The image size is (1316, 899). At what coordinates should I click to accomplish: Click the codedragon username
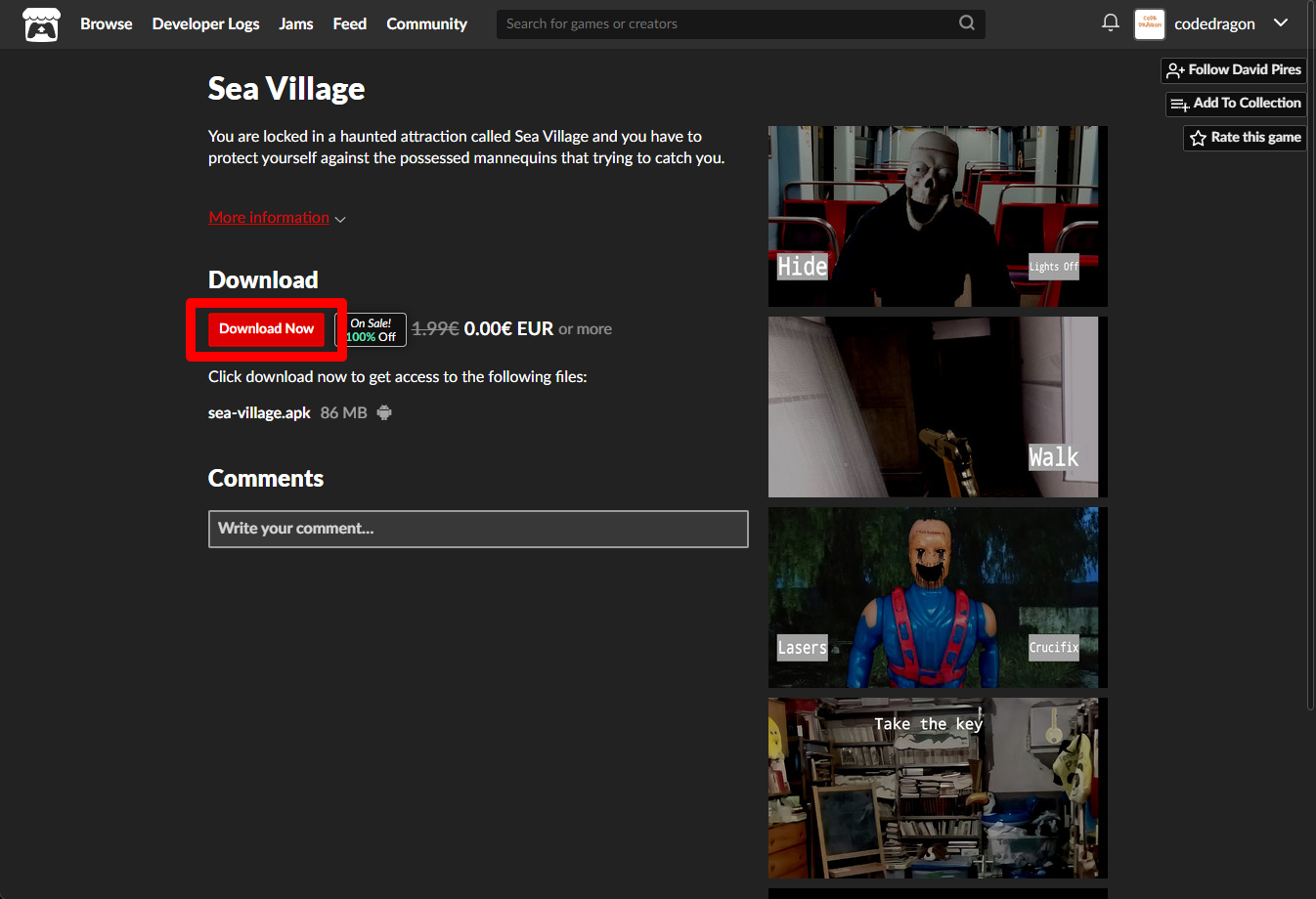pos(1214,23)
